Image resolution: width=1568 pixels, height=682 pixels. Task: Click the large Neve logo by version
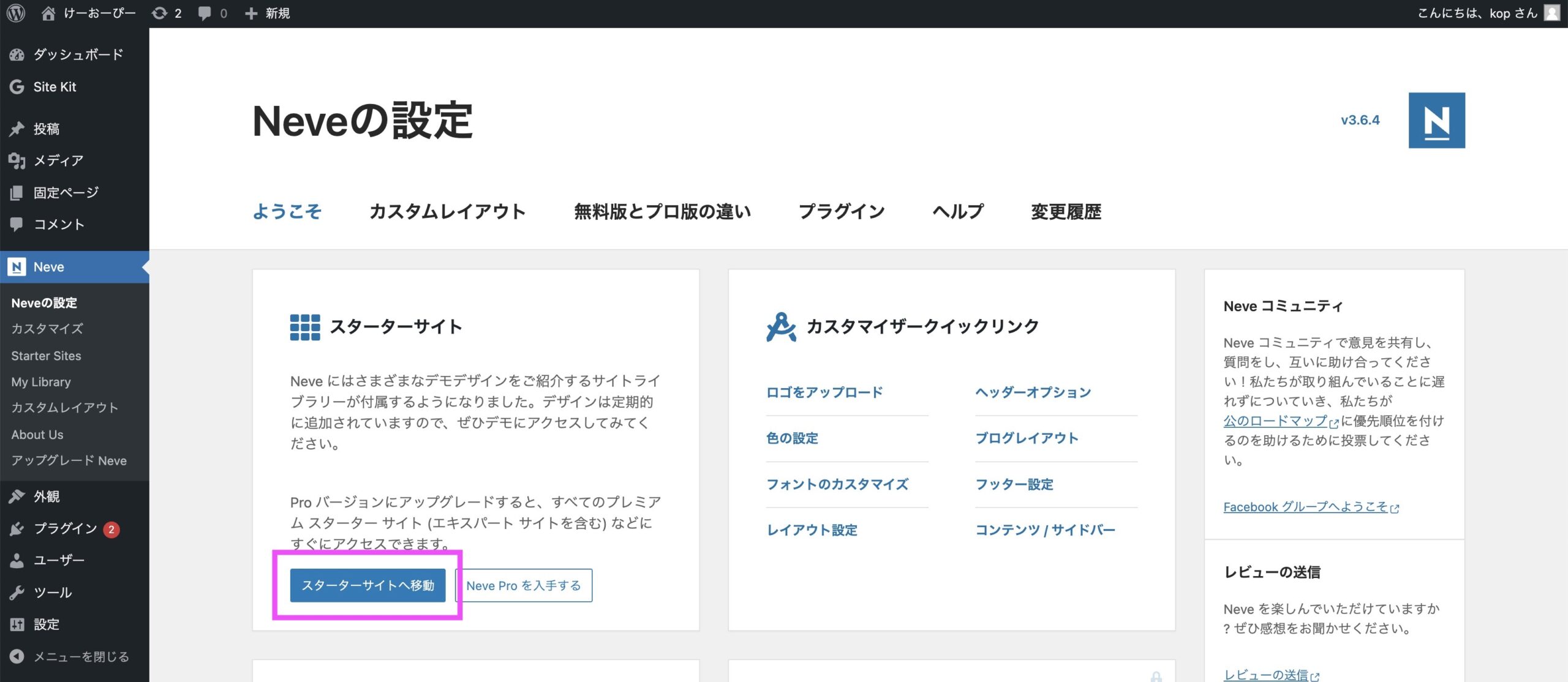pos(1436,121)
